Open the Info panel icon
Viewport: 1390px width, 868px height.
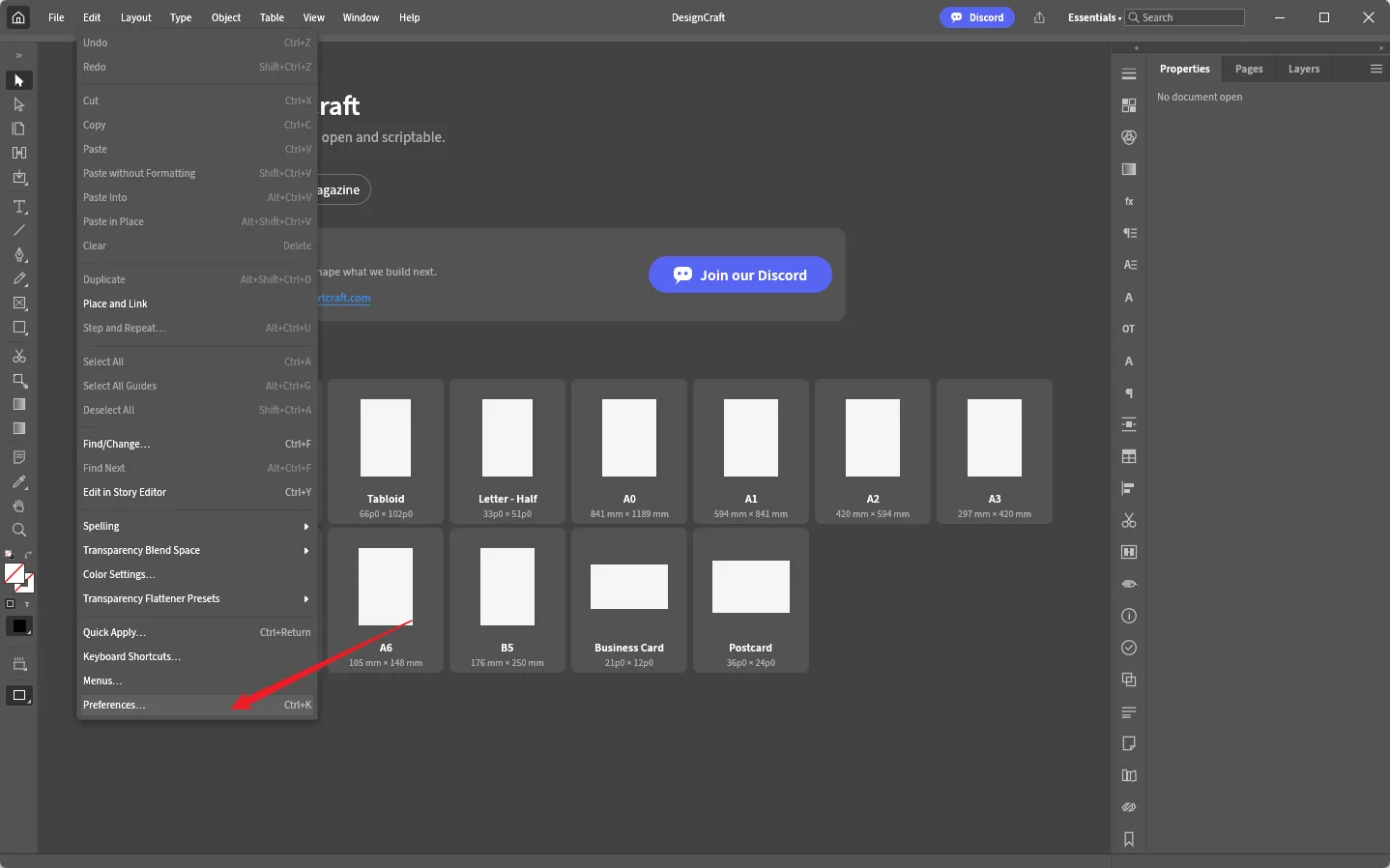[1128, 616]
